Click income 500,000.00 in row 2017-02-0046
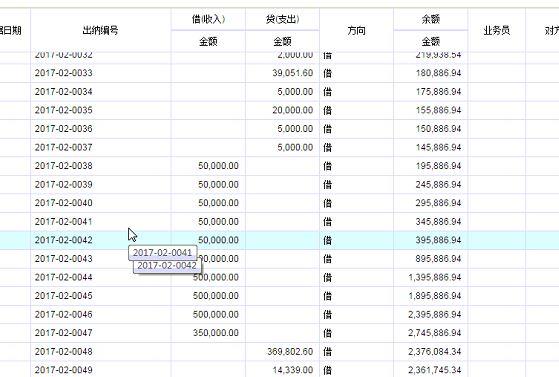This screenshot has width=559, height=377. coord(216,314)
